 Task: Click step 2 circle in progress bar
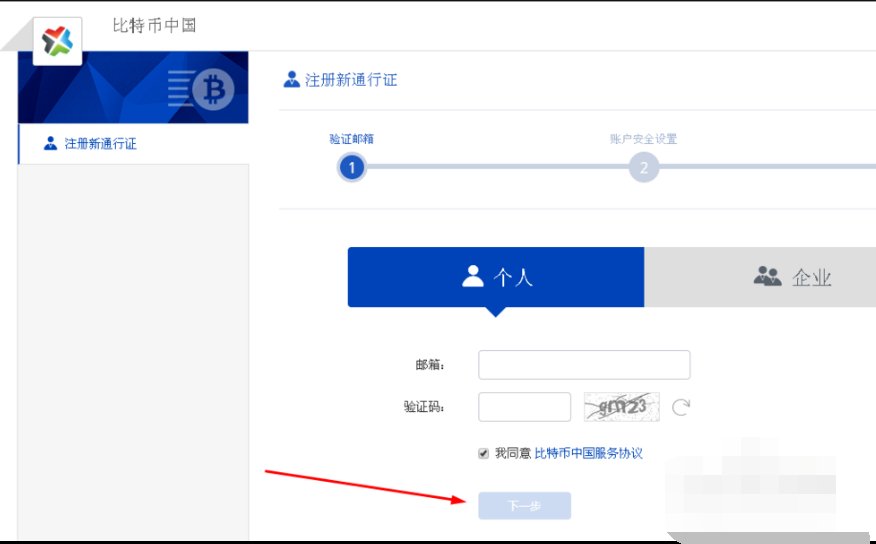pos(644,168)
